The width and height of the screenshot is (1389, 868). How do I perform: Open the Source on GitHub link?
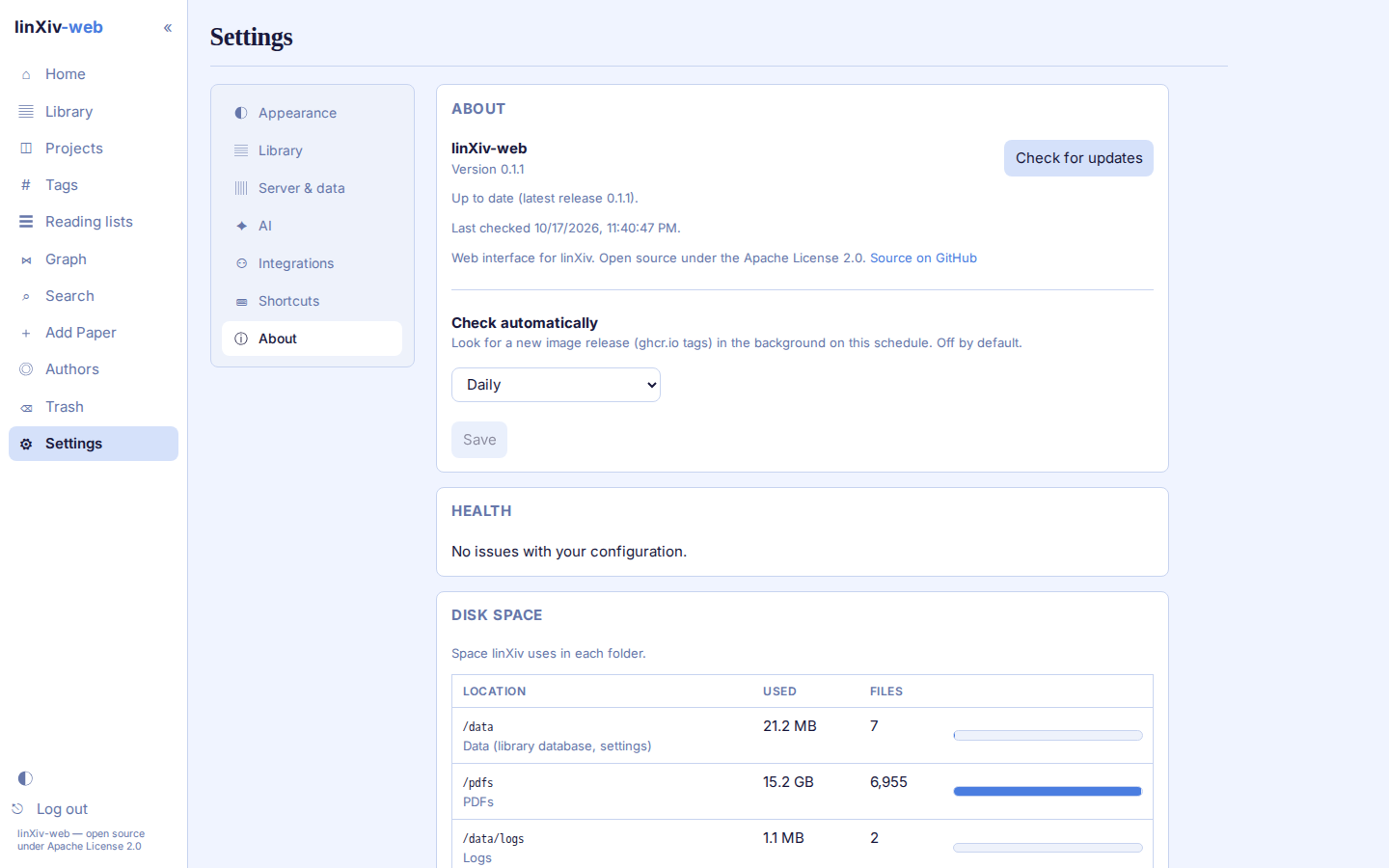click(923, 258)
